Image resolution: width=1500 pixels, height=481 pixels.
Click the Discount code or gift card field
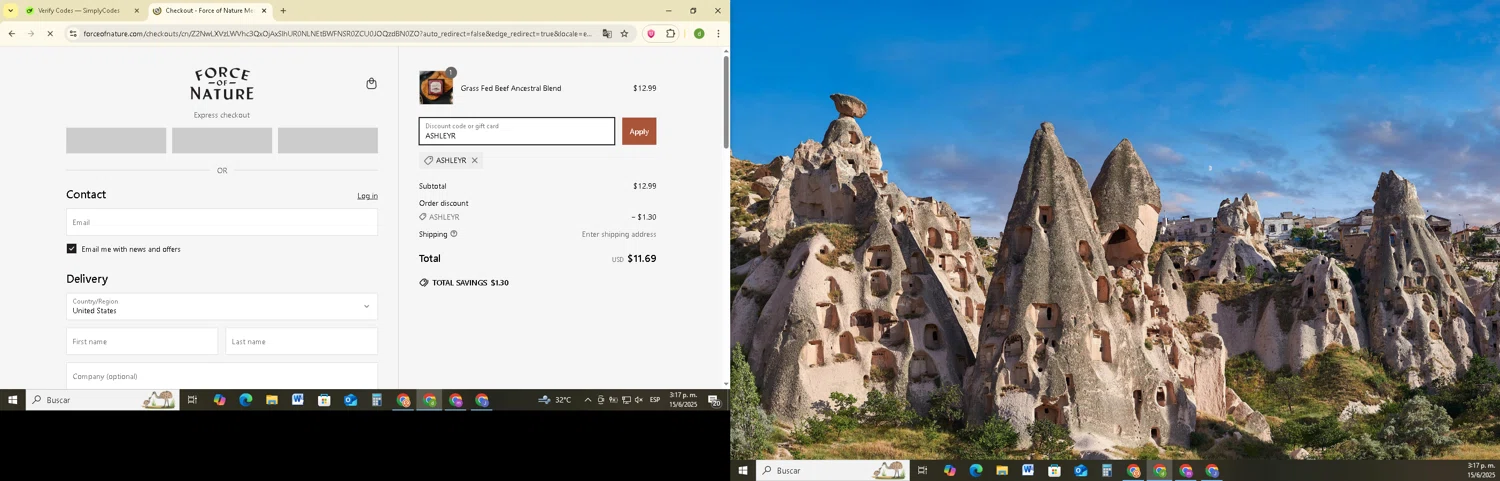517,131
